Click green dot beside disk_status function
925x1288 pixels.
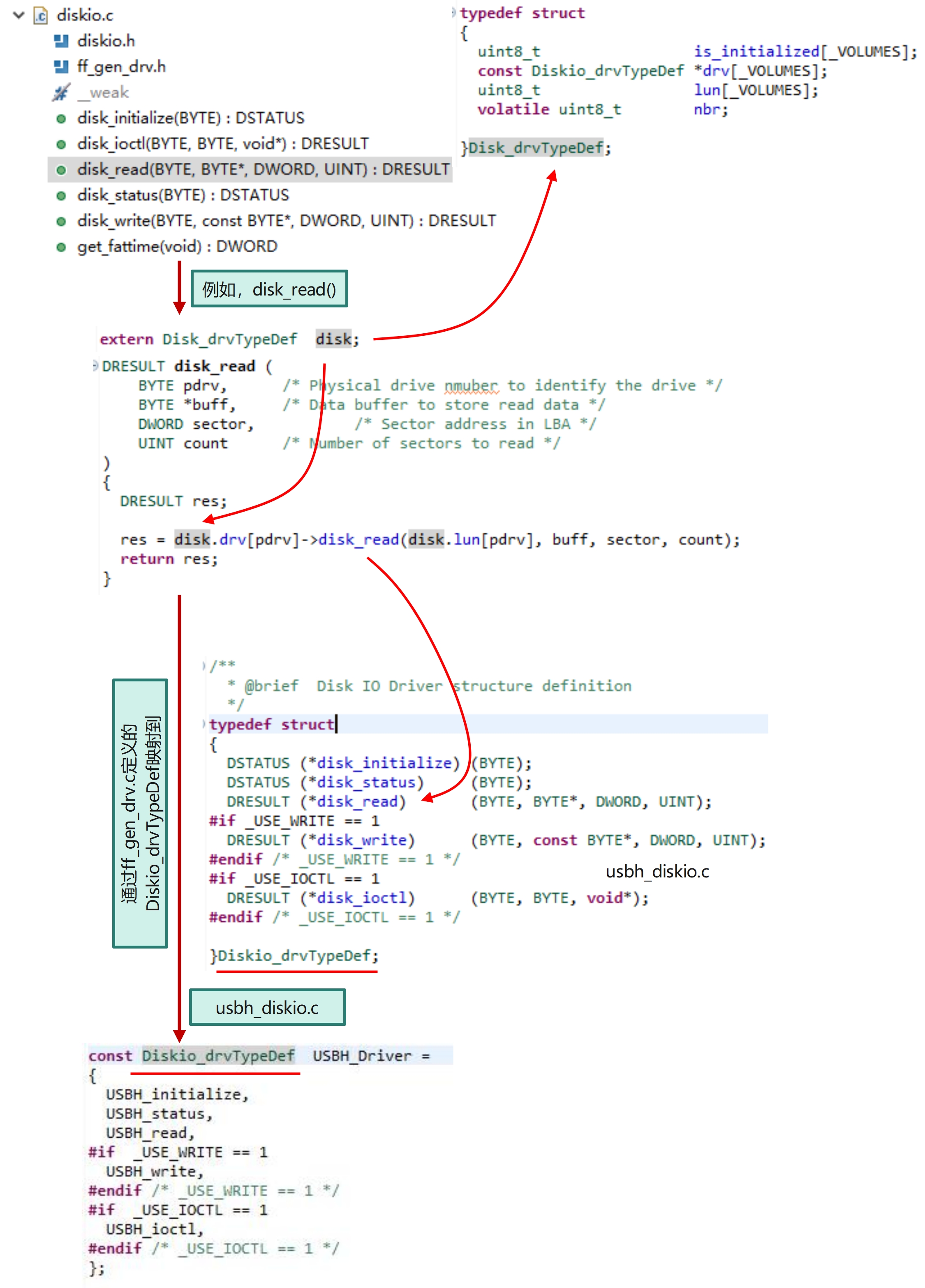click(x=61, y=196)
